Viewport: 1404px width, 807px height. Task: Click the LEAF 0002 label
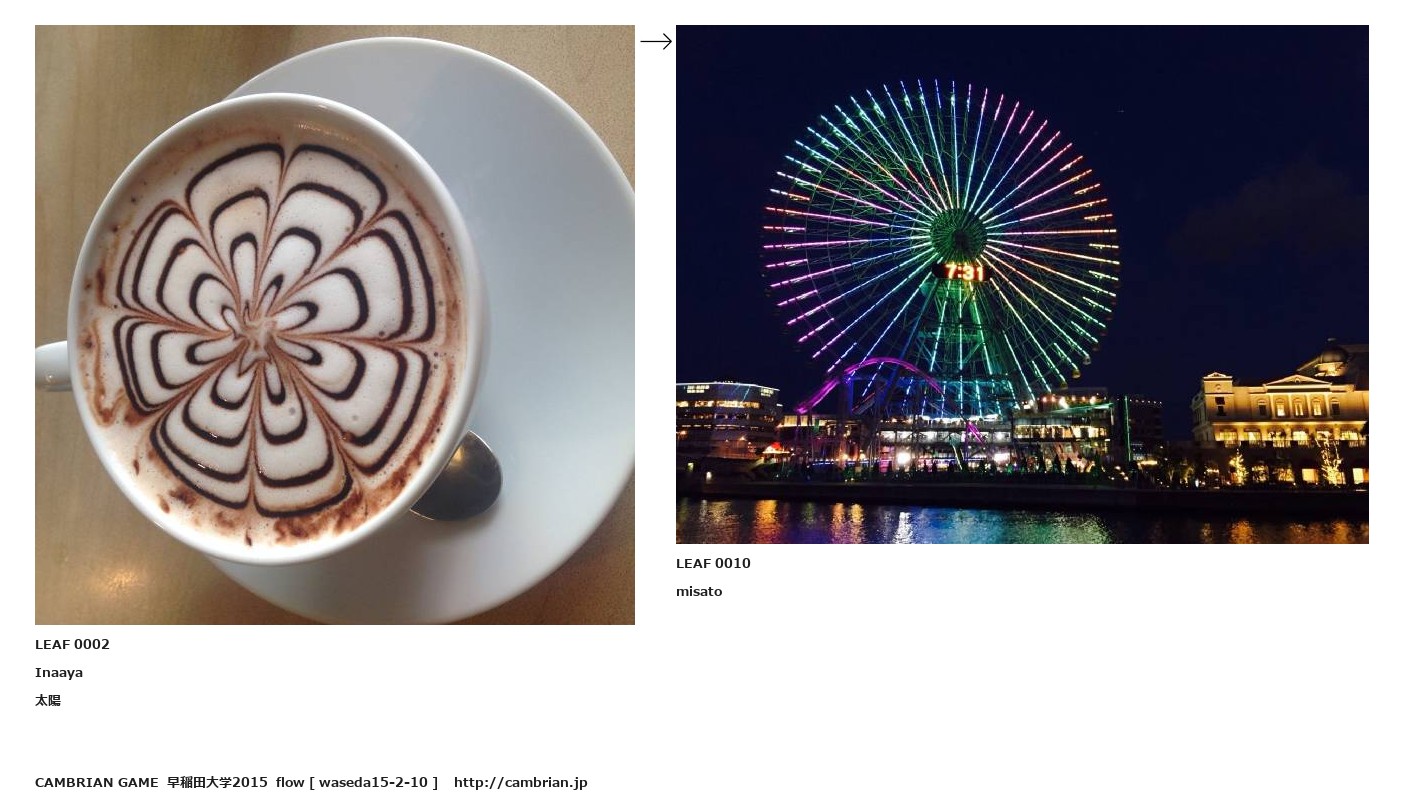[72, 644]
